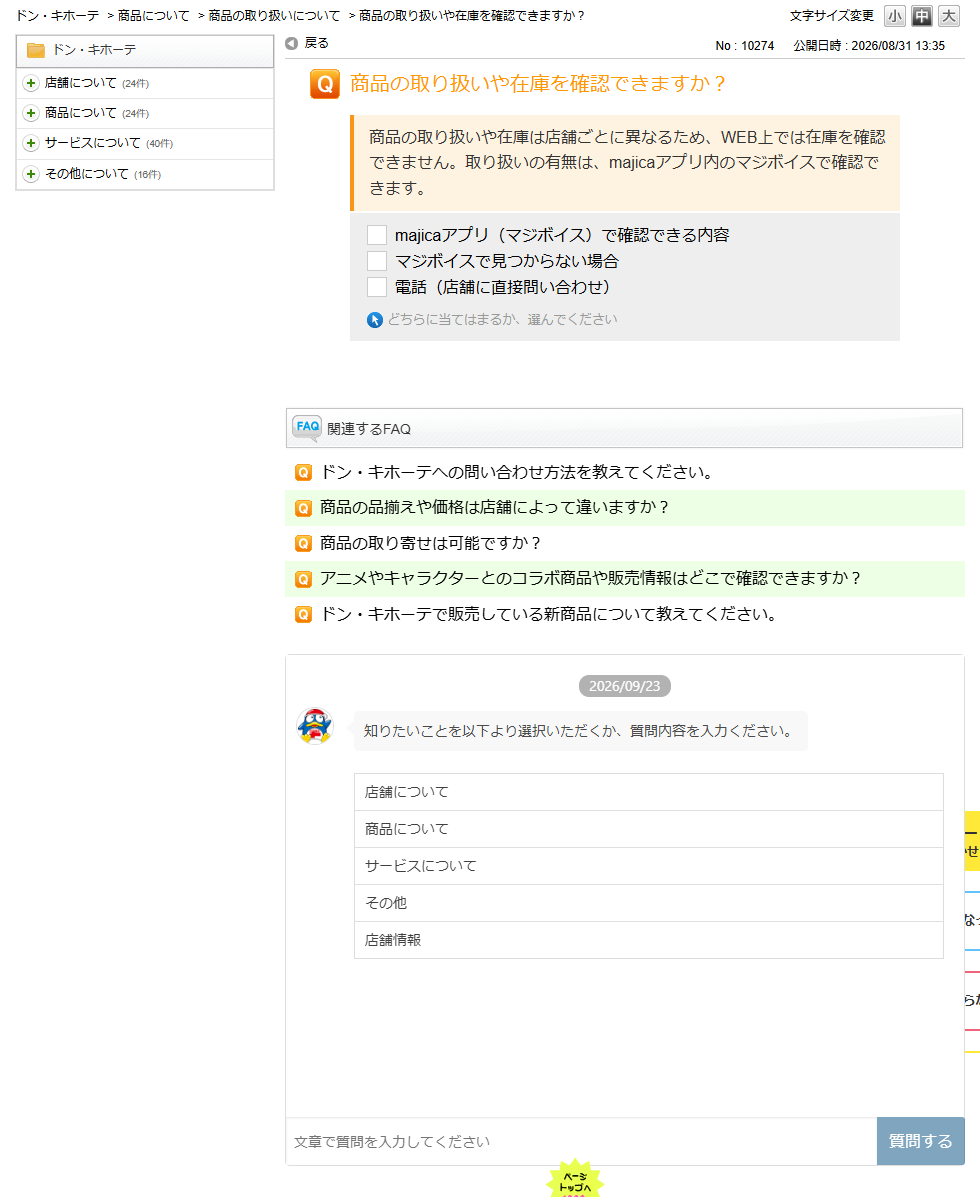Click the 関連するFAQ section header

[624, 428]
